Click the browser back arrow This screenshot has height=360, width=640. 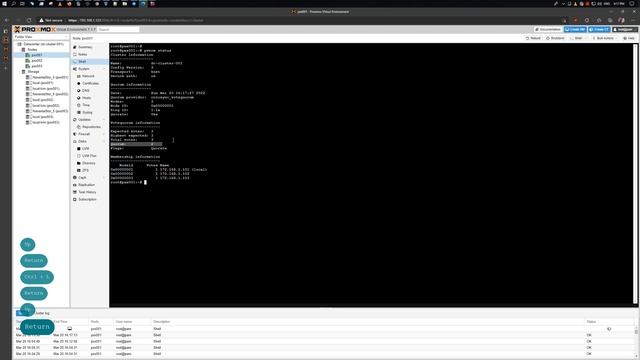[7, 20]
